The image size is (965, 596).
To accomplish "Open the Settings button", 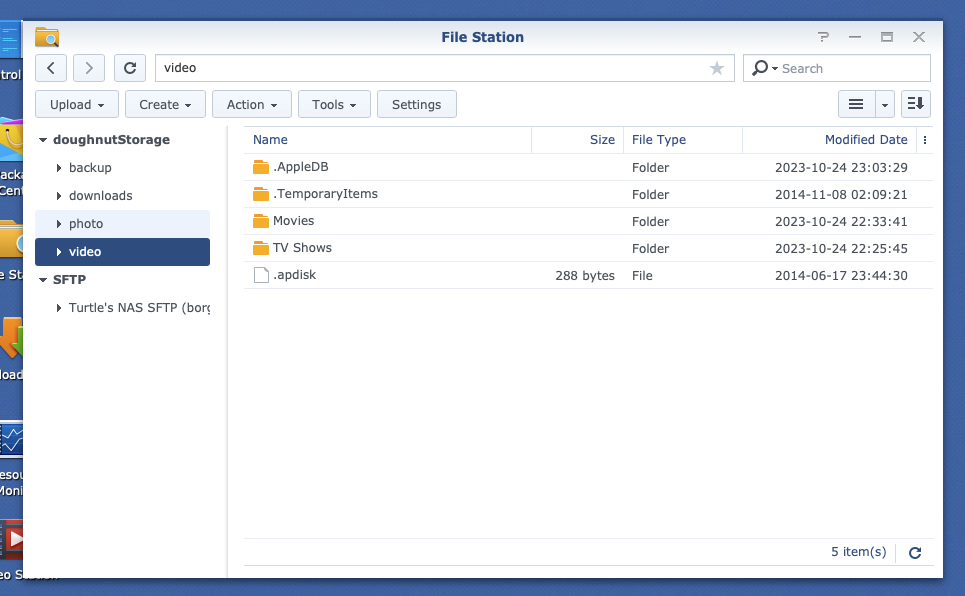I will 417,104.
